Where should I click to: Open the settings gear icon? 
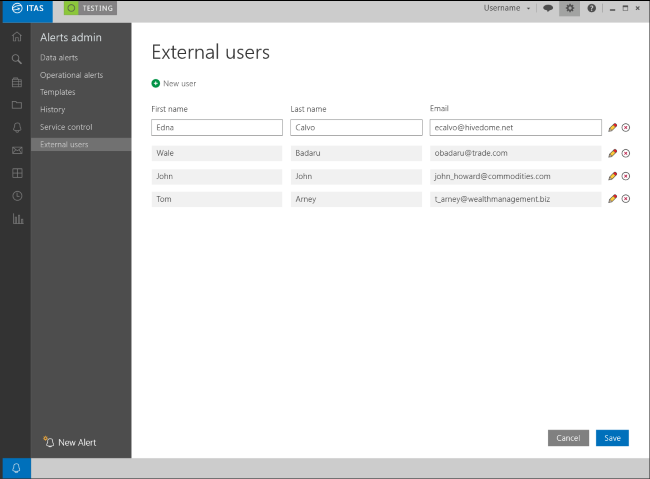coord(570,8)
